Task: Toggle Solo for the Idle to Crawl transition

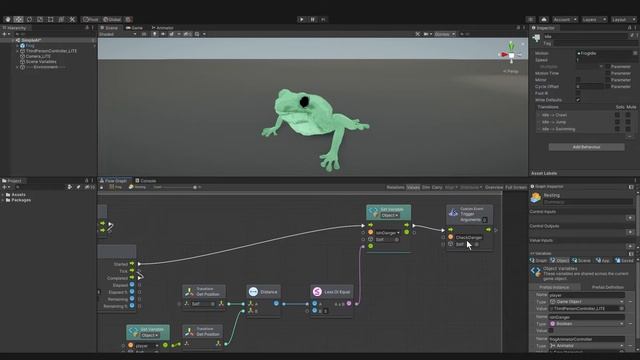Action: (617, 115)
